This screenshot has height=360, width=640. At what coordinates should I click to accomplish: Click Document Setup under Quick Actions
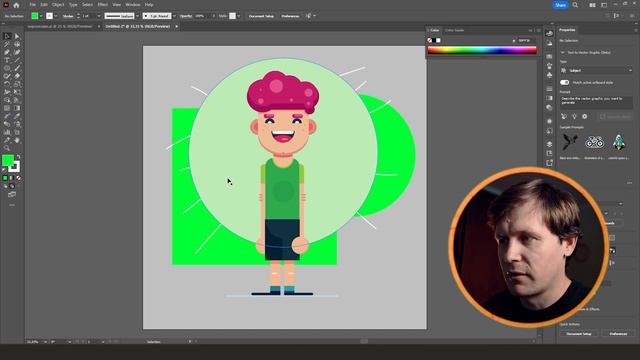579,334
